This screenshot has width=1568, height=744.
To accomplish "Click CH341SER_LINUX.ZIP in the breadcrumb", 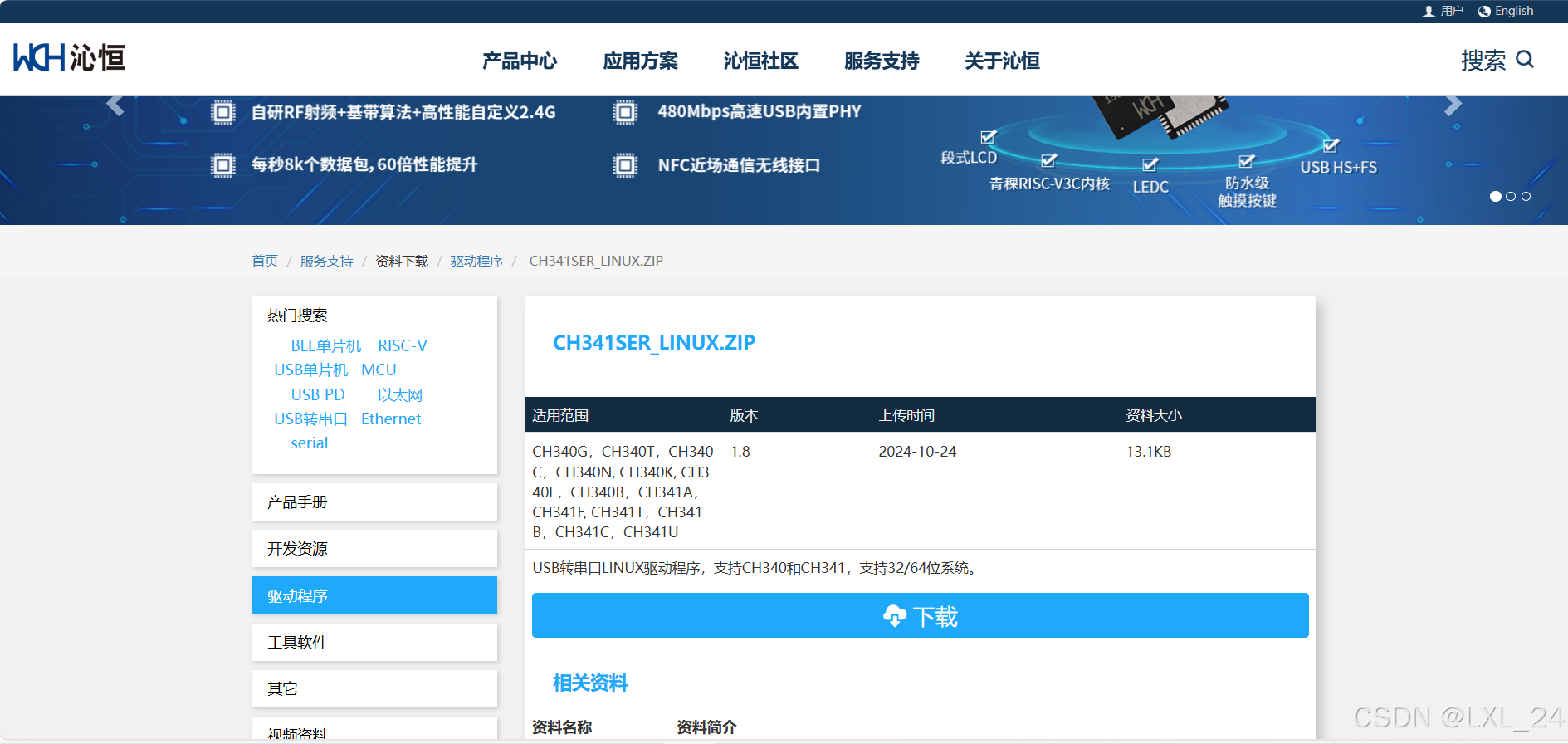I will 596,261.
